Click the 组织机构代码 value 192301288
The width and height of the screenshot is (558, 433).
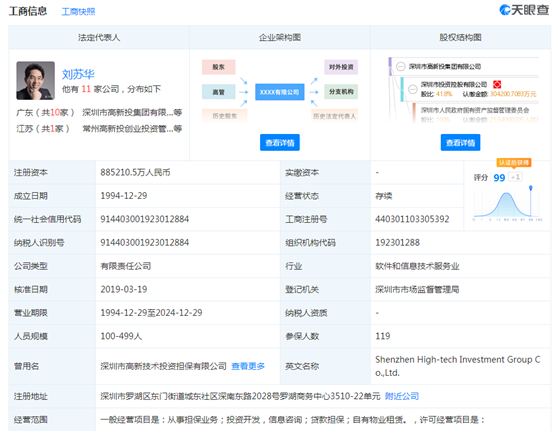(398, 243)
